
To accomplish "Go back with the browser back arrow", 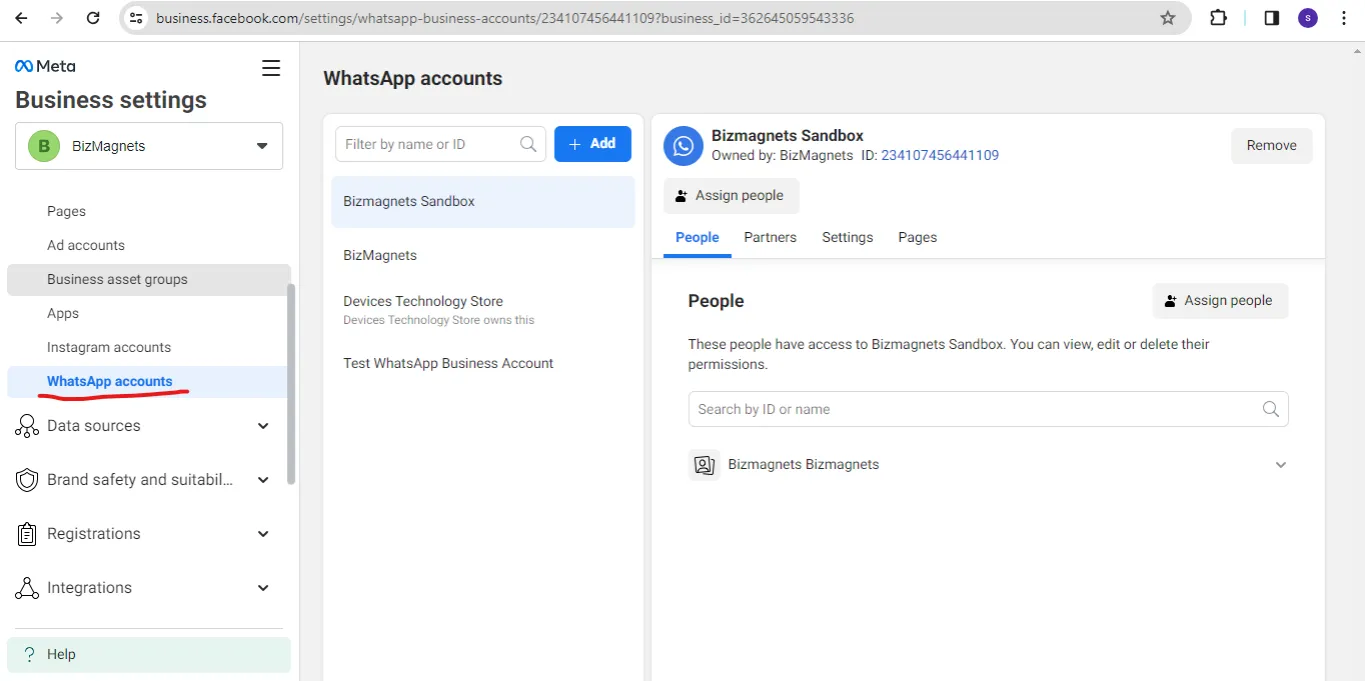I will coord(21,18).
